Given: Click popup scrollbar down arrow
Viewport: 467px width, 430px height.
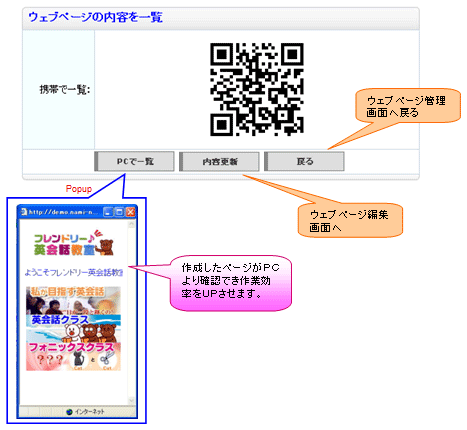Looking at the screenshot, I should tap(131, 400).
